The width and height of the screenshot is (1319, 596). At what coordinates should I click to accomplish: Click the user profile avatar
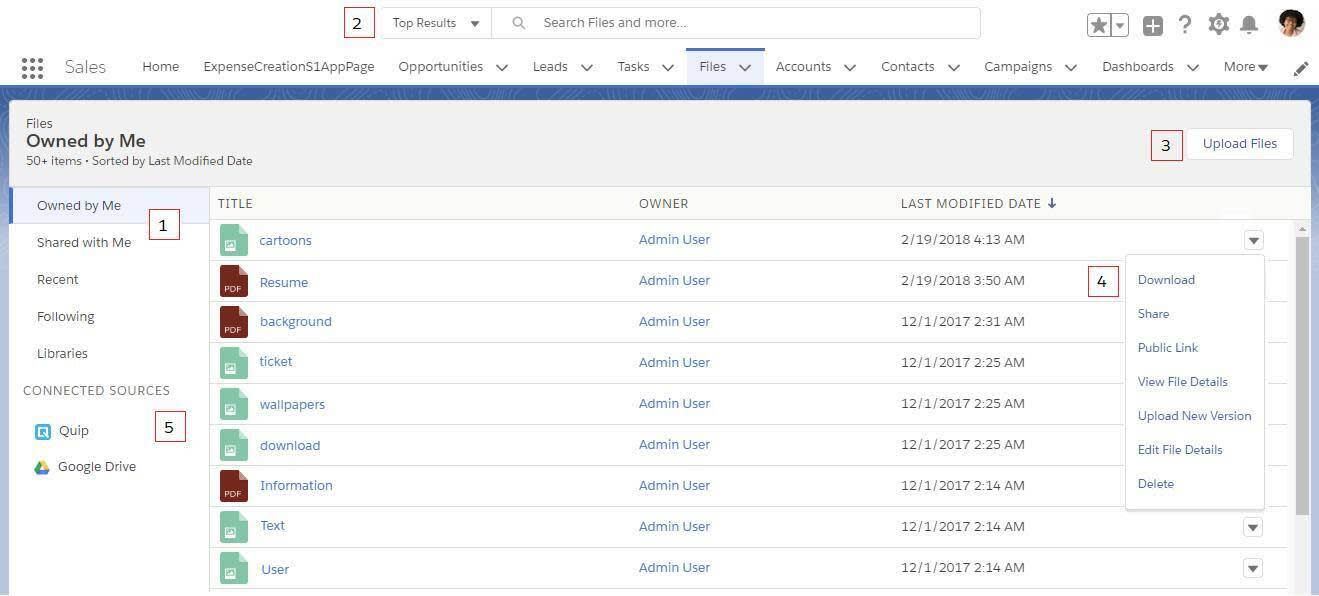coord(1291,23)
